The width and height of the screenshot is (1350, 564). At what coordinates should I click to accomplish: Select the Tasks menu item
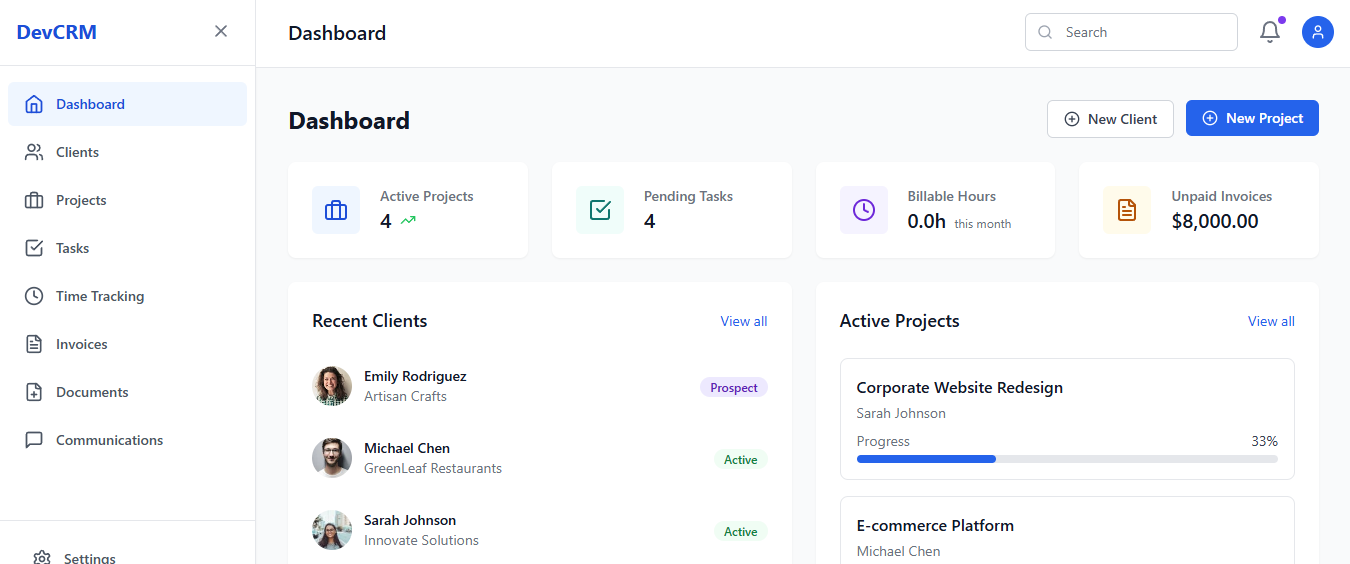tap(127, 248)
